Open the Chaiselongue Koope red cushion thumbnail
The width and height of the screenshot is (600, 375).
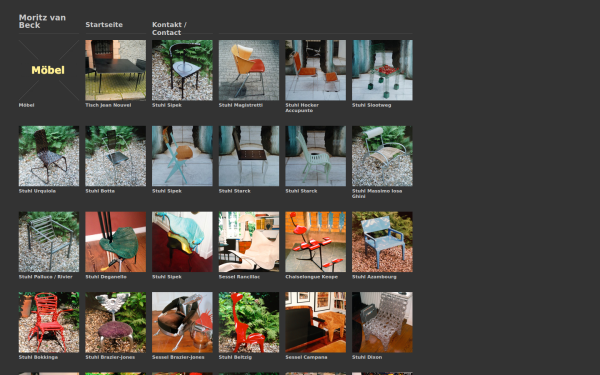click(315, 242)
